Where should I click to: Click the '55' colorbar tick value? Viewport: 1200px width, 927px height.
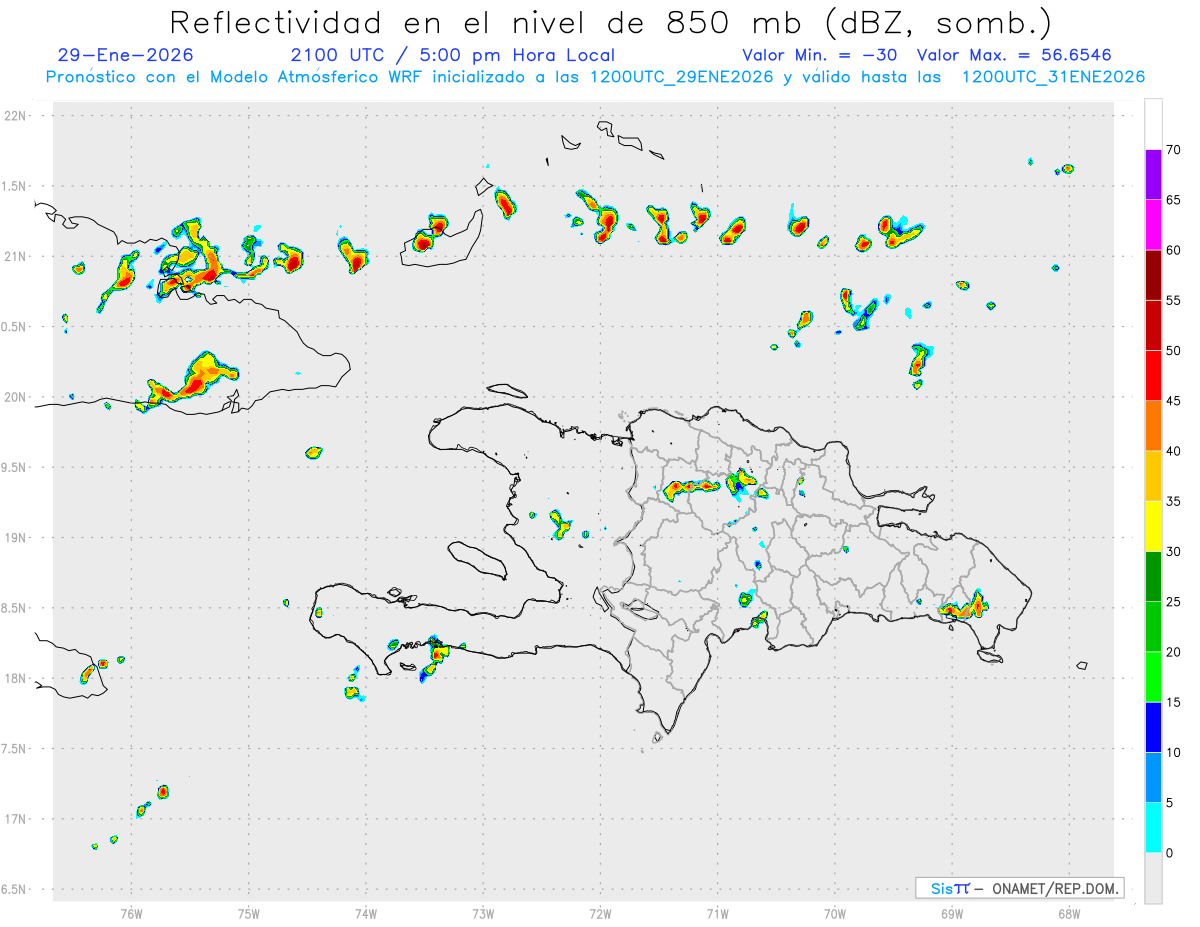[x=1174, y=301]
